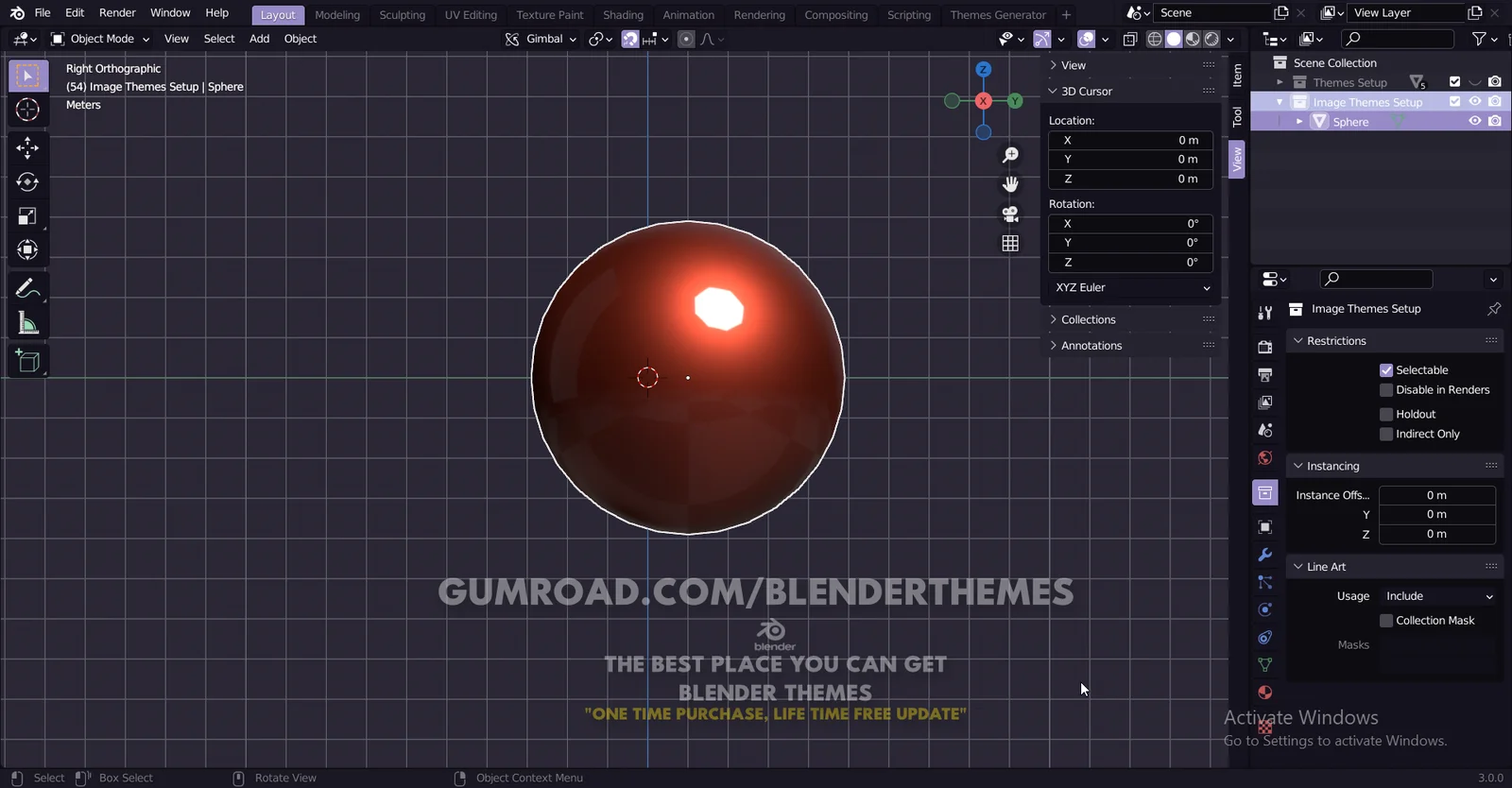Enable Disable in Renders checkbox
This screenshot has width=1512, height=788.
(1386, 390)
